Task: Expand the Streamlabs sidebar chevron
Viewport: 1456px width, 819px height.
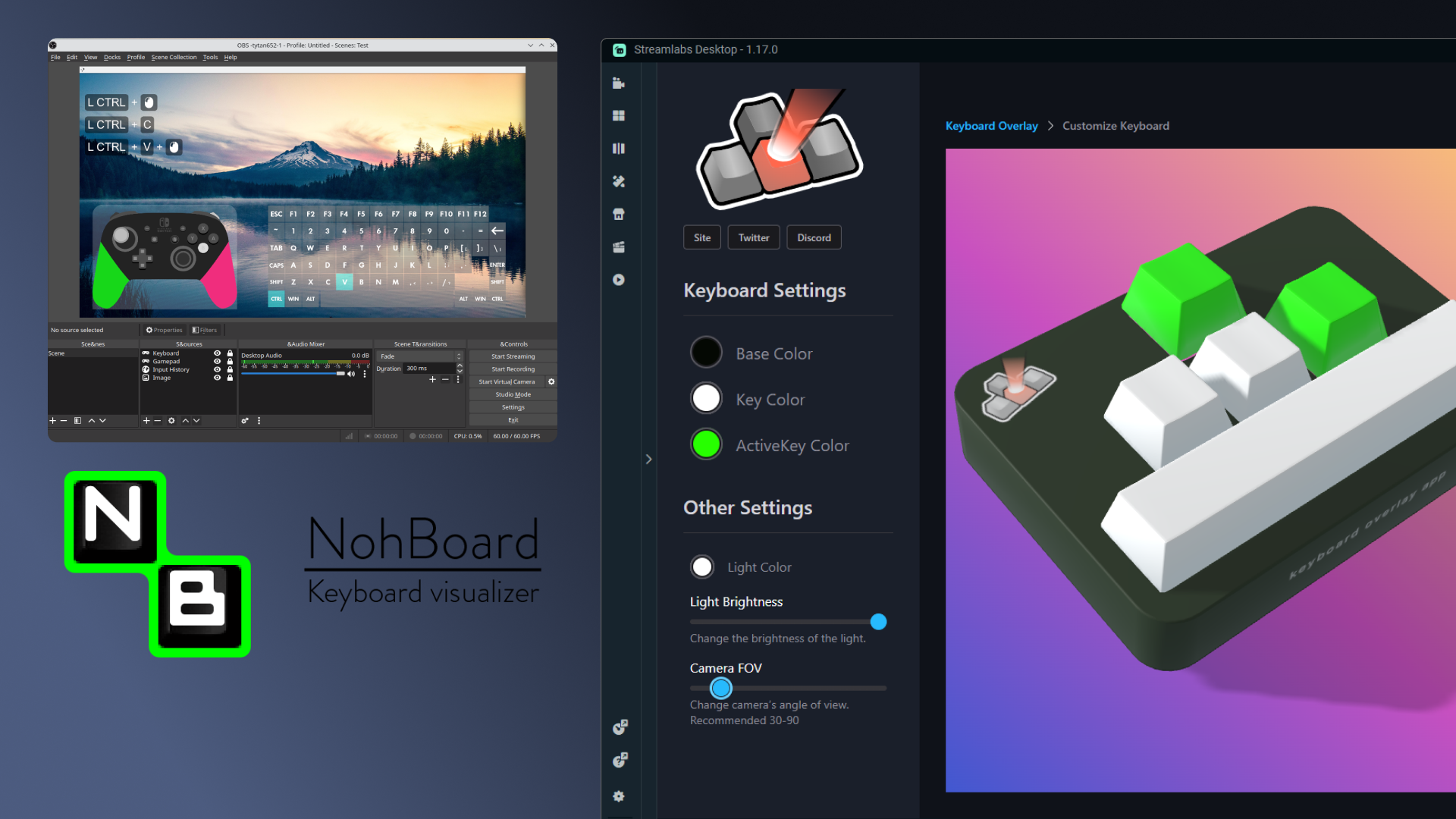Action: coord(649,459)
